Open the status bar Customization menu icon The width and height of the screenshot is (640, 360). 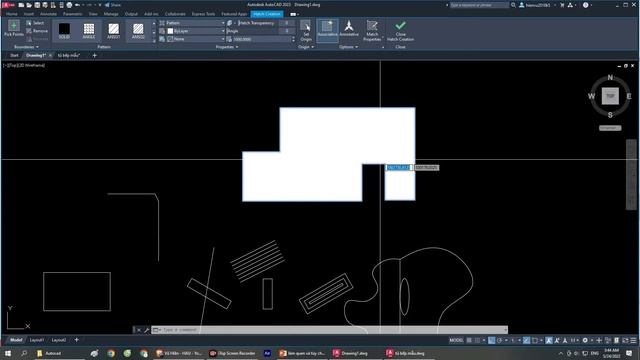(x=633, y=340)
